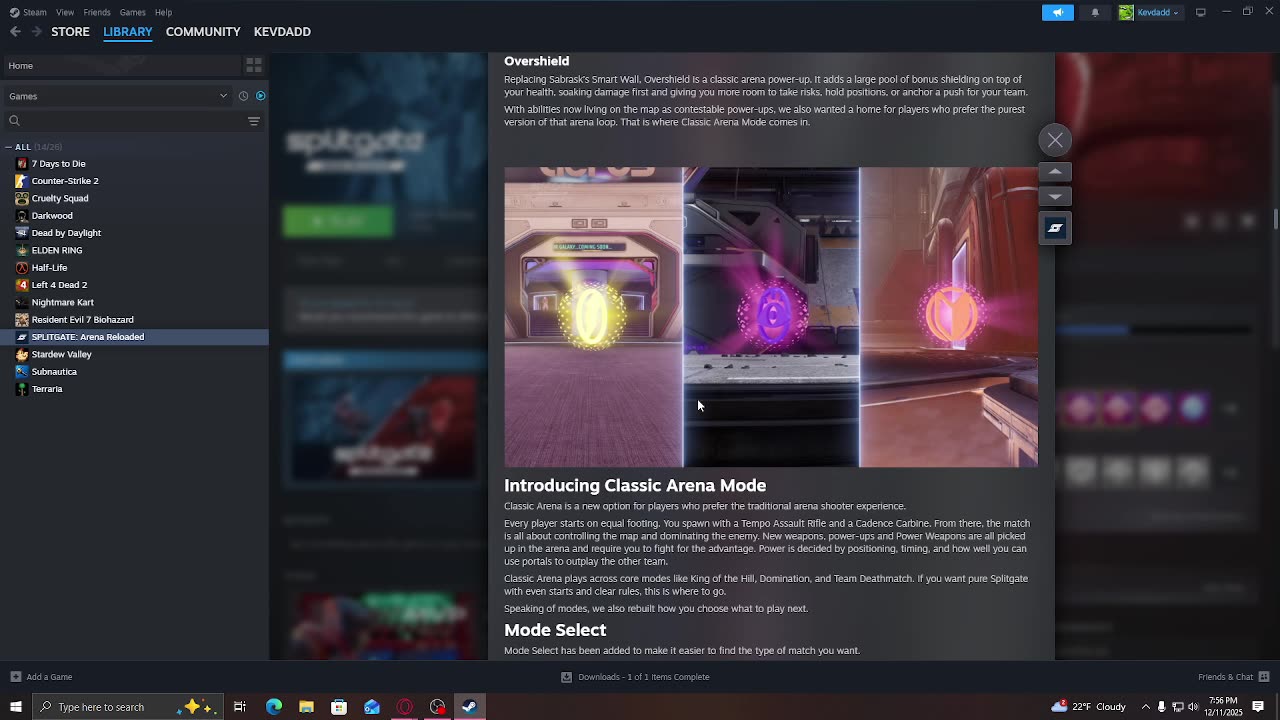This screenshot has height=720, width=1280.
Task: Open the Windows notification center
Action: tap(1258, 707)
